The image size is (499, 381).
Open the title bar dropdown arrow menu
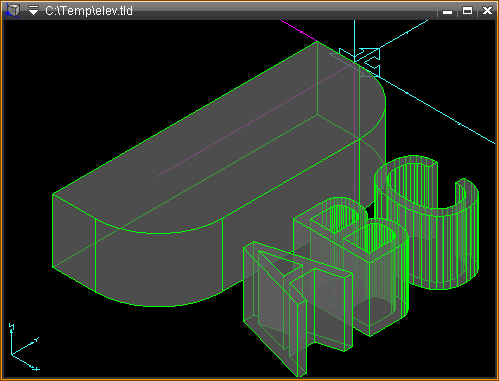click(33, 11)
